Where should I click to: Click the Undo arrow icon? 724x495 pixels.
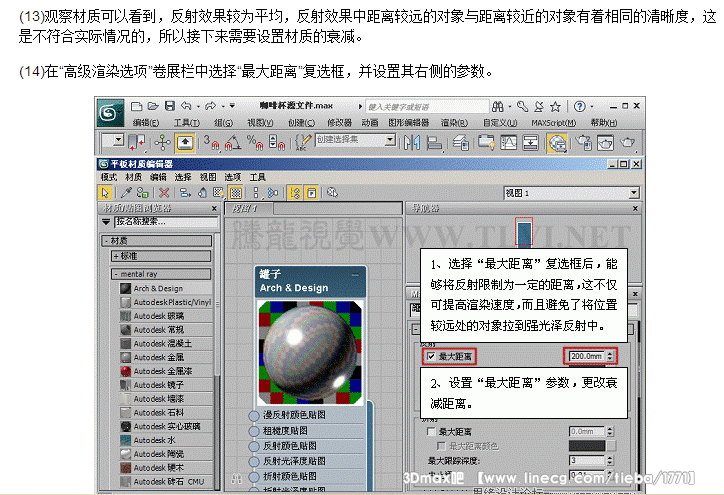pos(186,106)
